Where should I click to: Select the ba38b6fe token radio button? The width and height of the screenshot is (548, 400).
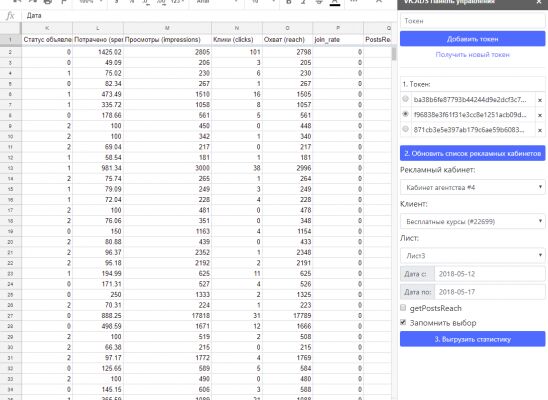405,99
